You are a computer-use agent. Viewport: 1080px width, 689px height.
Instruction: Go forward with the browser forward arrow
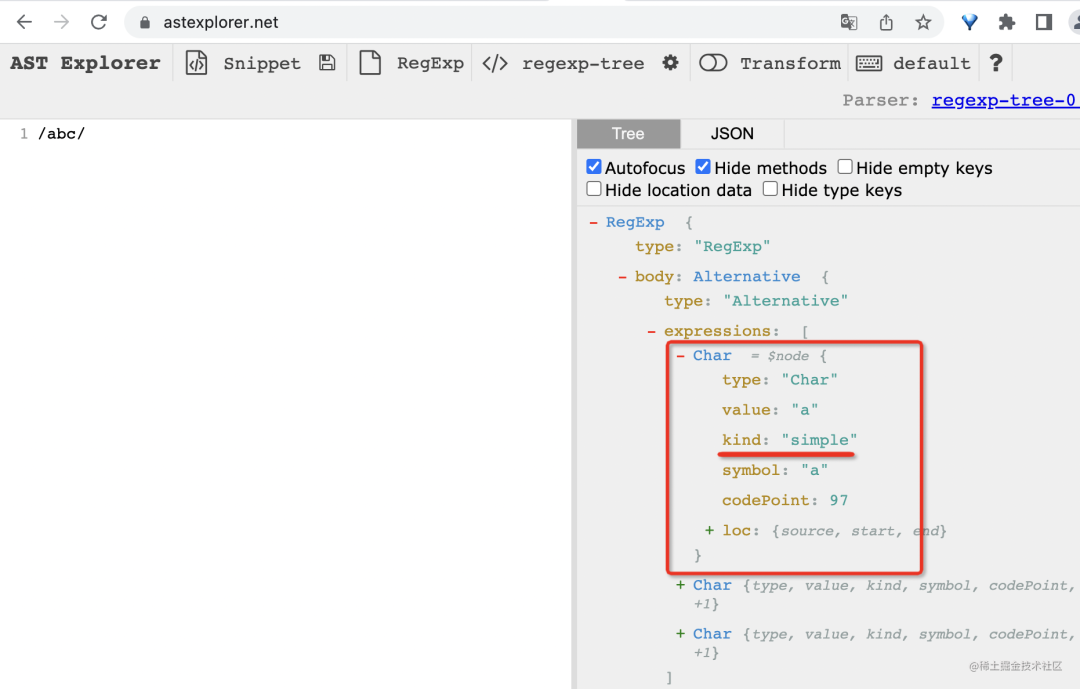coord(61,22)
